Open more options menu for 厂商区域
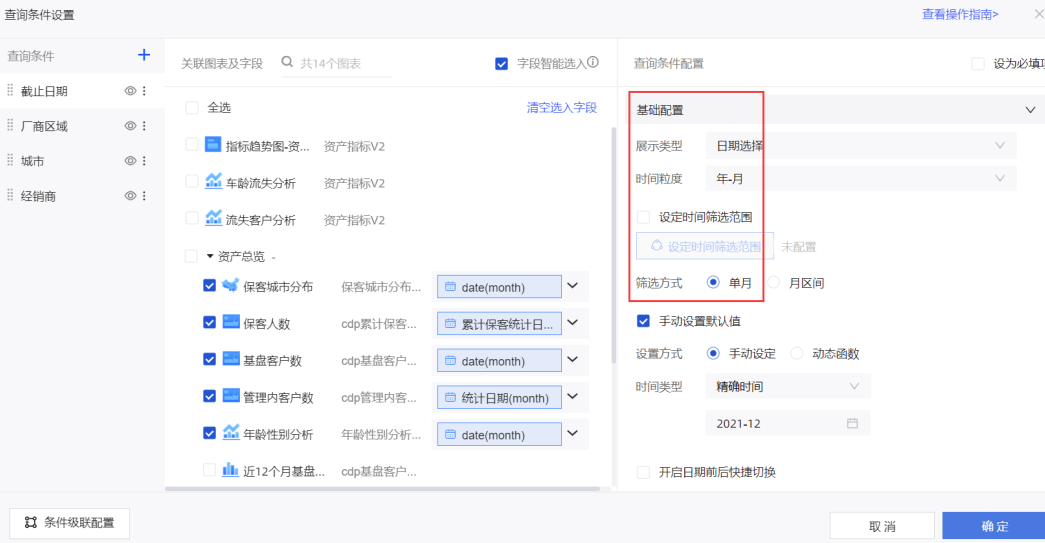The image size is (1045, 543). click(x=144, y=126)
